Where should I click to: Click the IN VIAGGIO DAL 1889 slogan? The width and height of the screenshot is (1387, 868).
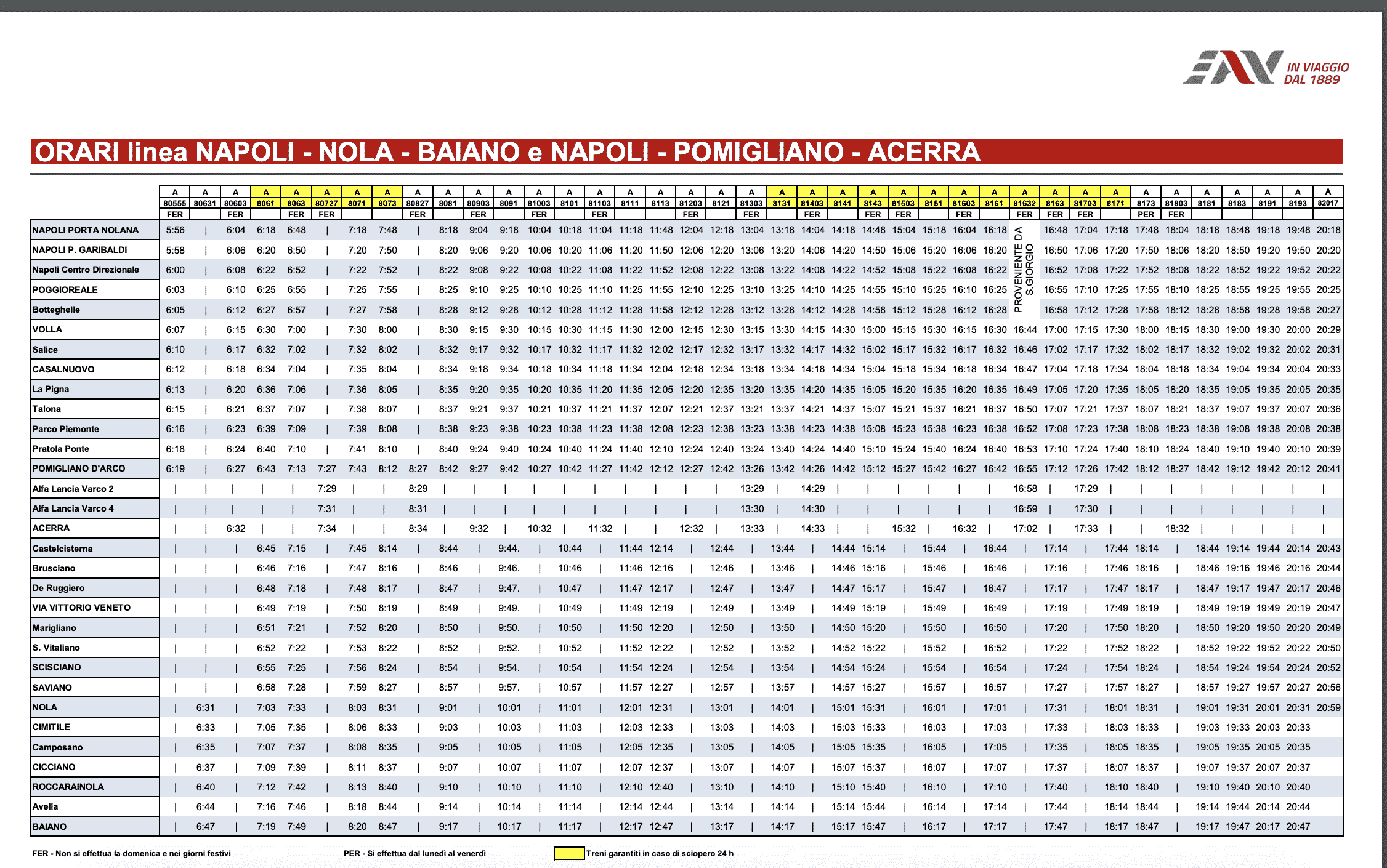point(1317,73)
